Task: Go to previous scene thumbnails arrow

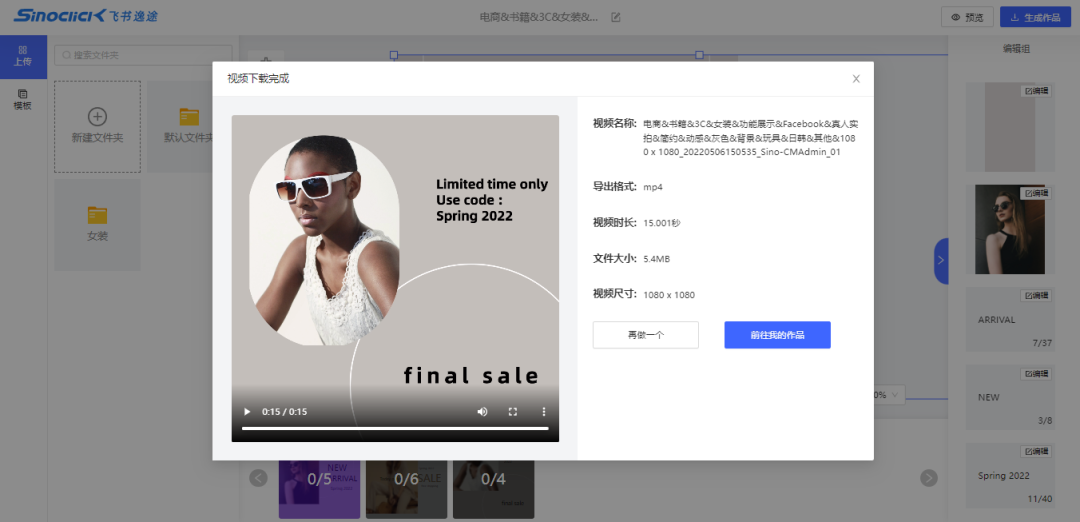Action: click(258, 478)
